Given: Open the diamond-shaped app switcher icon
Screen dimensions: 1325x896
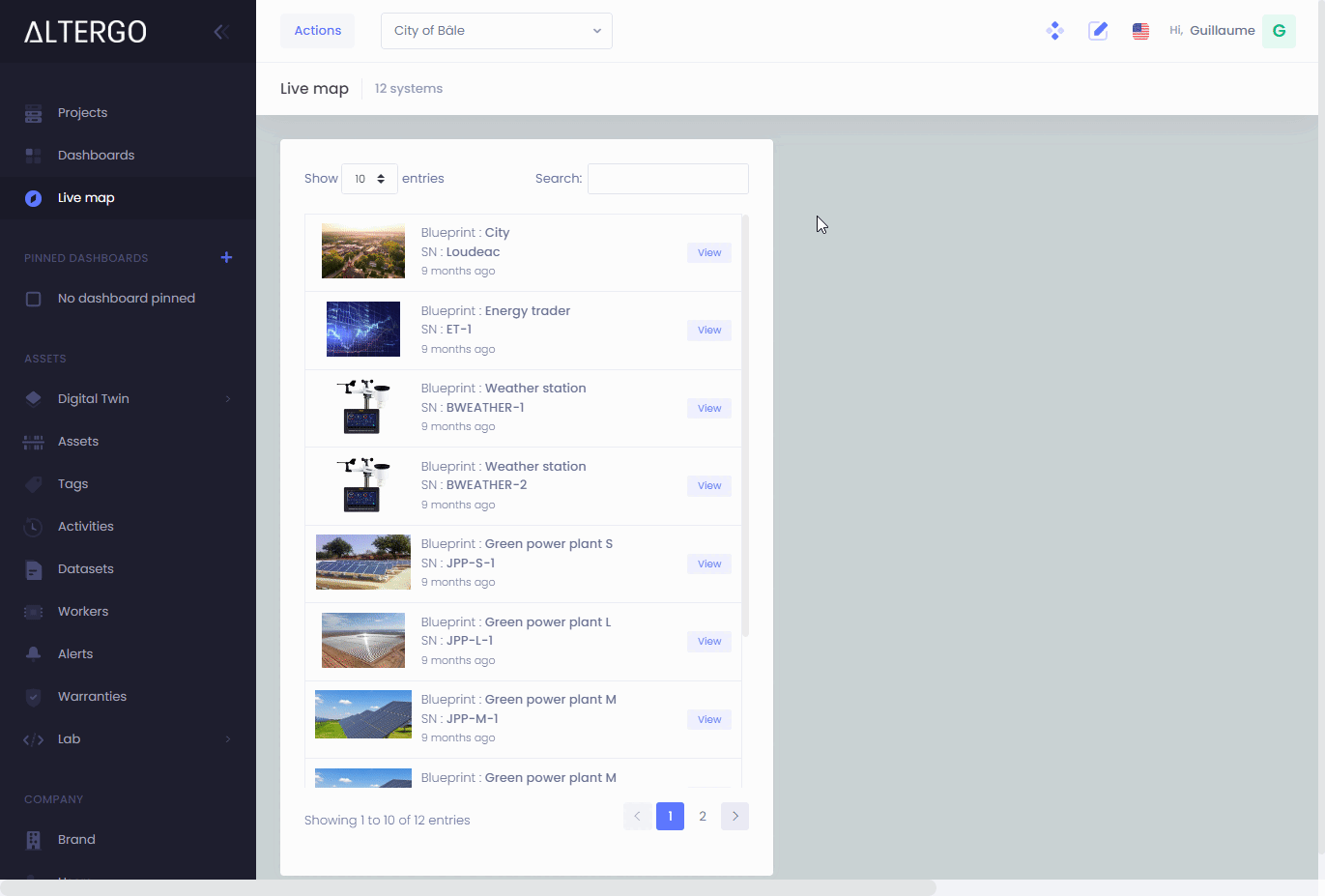Looking at the screenshot, I should [1054, 30].
